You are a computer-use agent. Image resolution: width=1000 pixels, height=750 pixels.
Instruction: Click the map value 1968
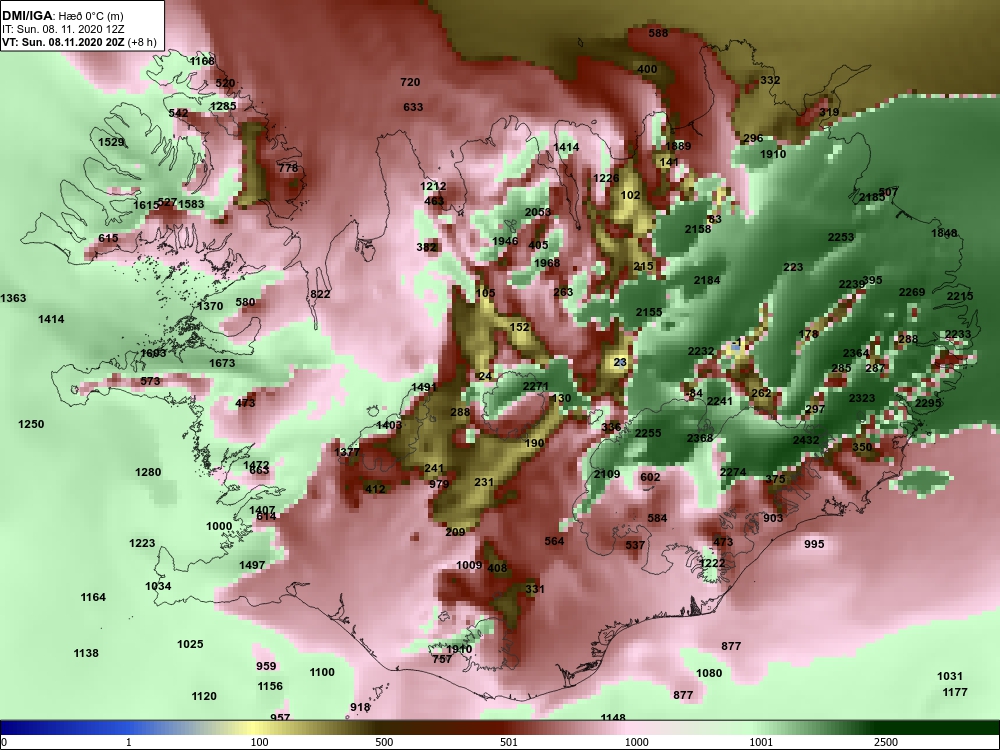tap(547, 263)
